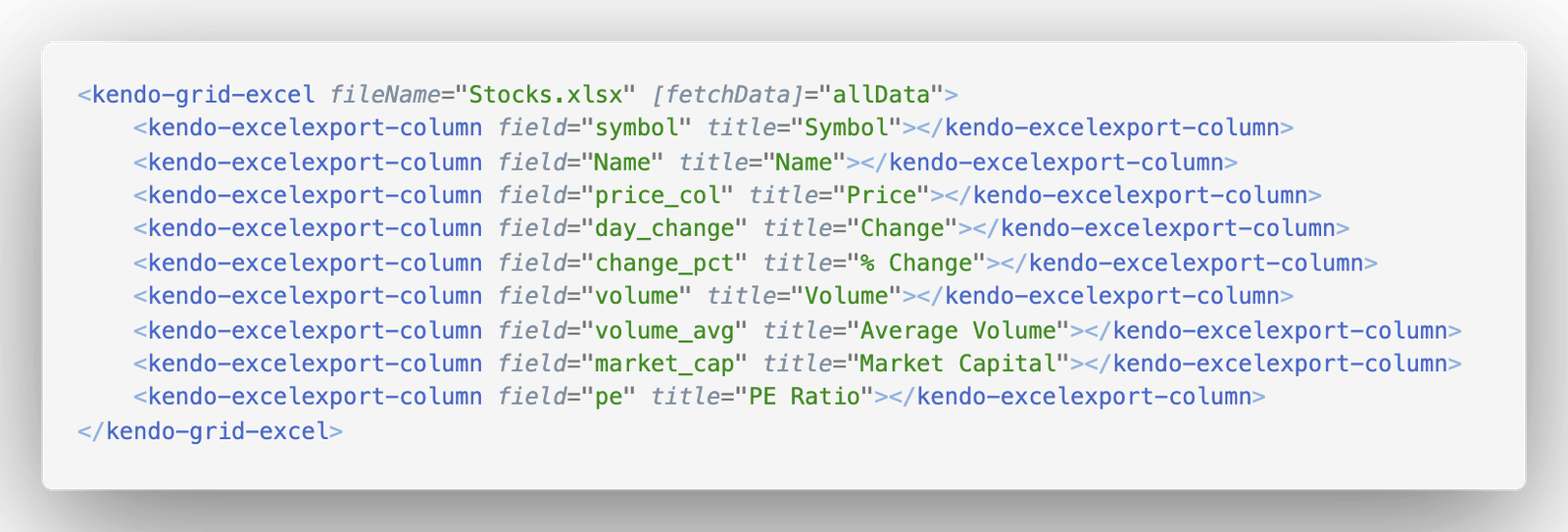Image resolution: width=1568 pixels, height=532 pixels.
Task: Click the "Stocks.xlsx" fileName value
Action: click(x=546, y=95)
